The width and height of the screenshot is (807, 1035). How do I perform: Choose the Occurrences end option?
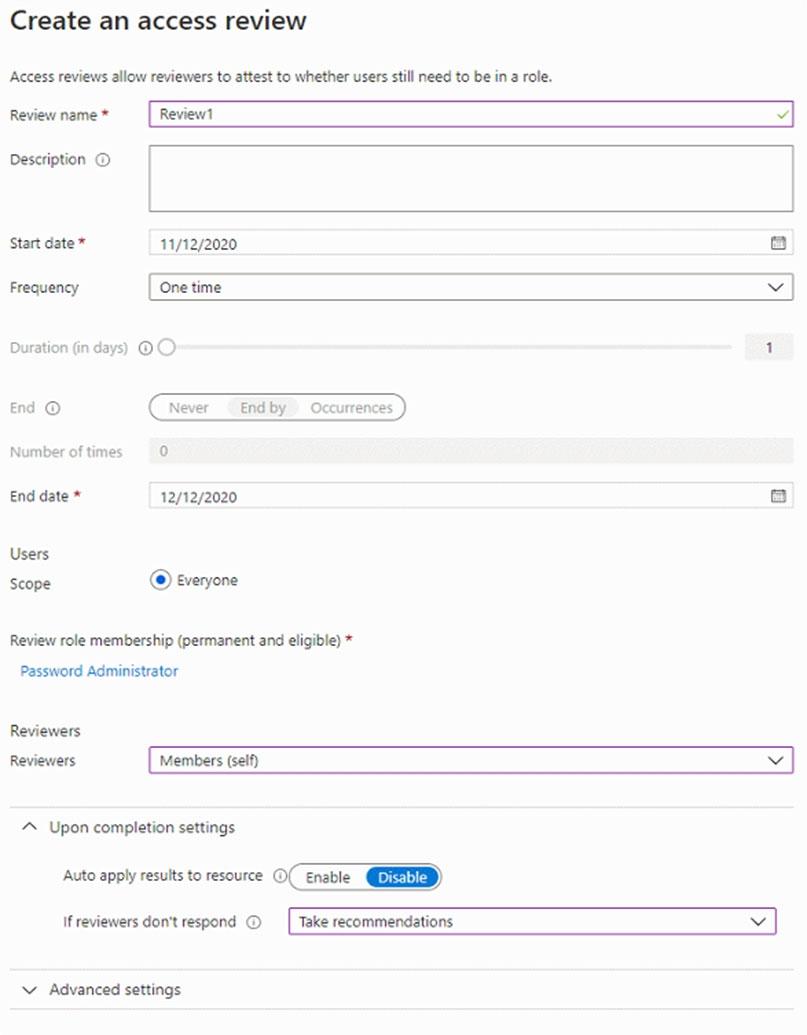[x=351, y=408]
